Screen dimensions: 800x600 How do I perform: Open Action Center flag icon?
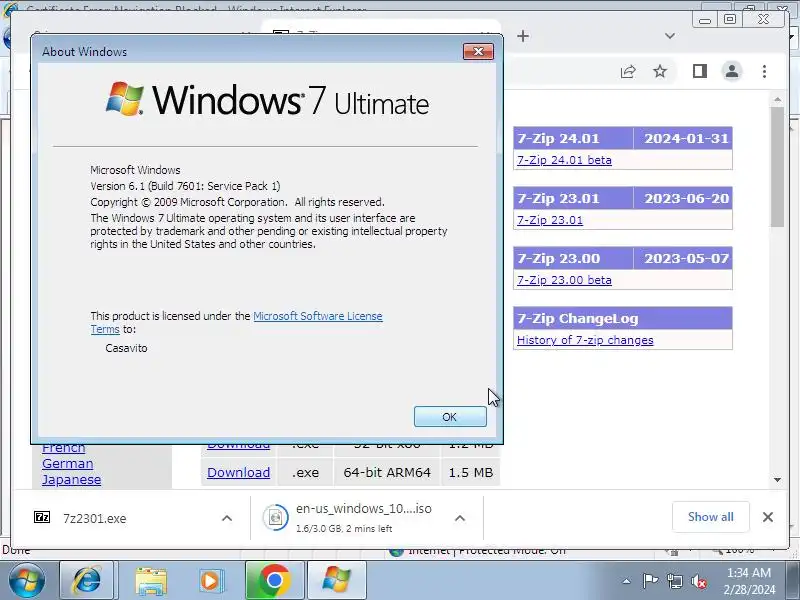coord(649,581)
